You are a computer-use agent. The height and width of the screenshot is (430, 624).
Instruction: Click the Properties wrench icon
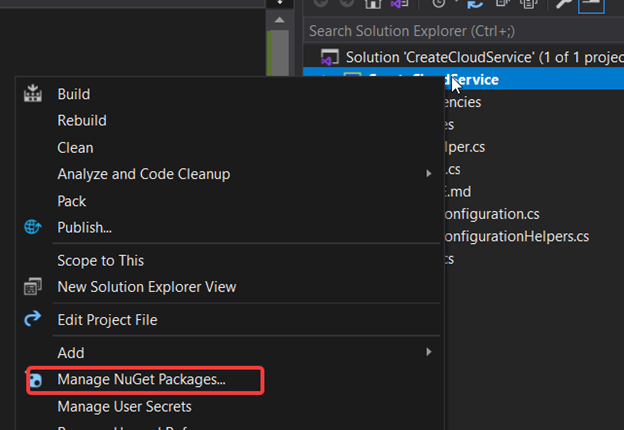(x=562, y=5)
